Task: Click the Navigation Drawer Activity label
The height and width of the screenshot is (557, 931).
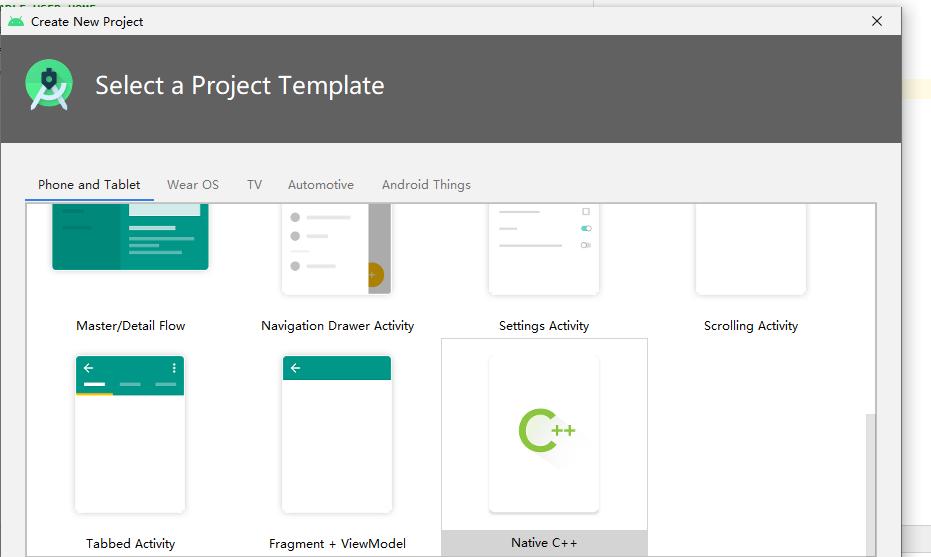Action: pos(337,325)
